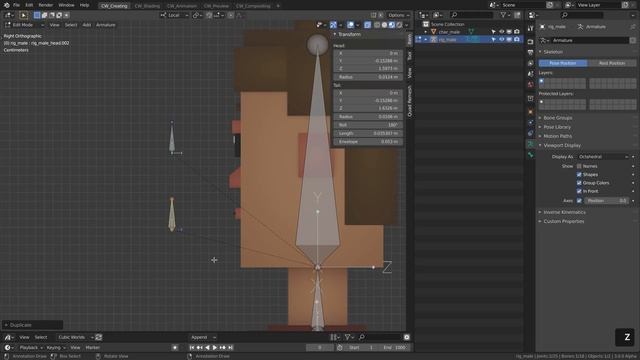The image size is (640, 360).
Task: Uncheck the Group Colors checkbox
Action: [579, 183]
